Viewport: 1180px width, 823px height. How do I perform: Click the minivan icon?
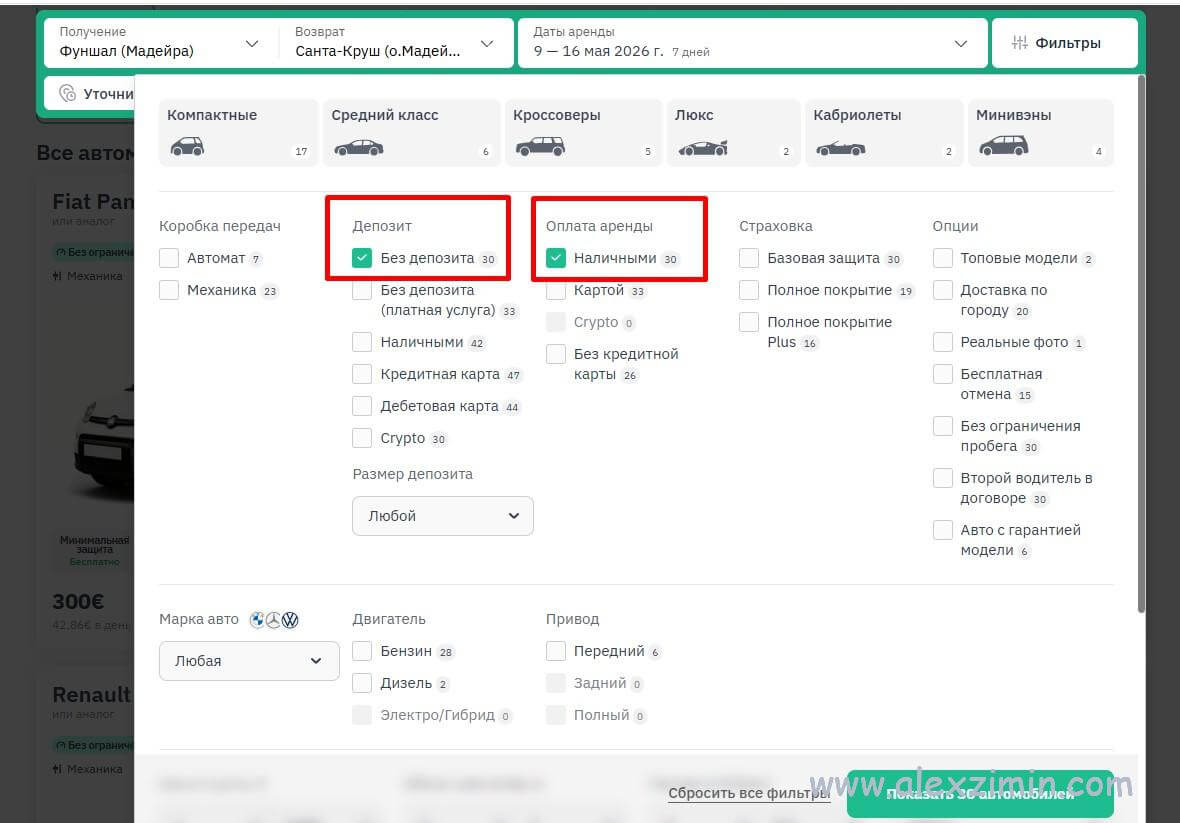[1003, 146]
